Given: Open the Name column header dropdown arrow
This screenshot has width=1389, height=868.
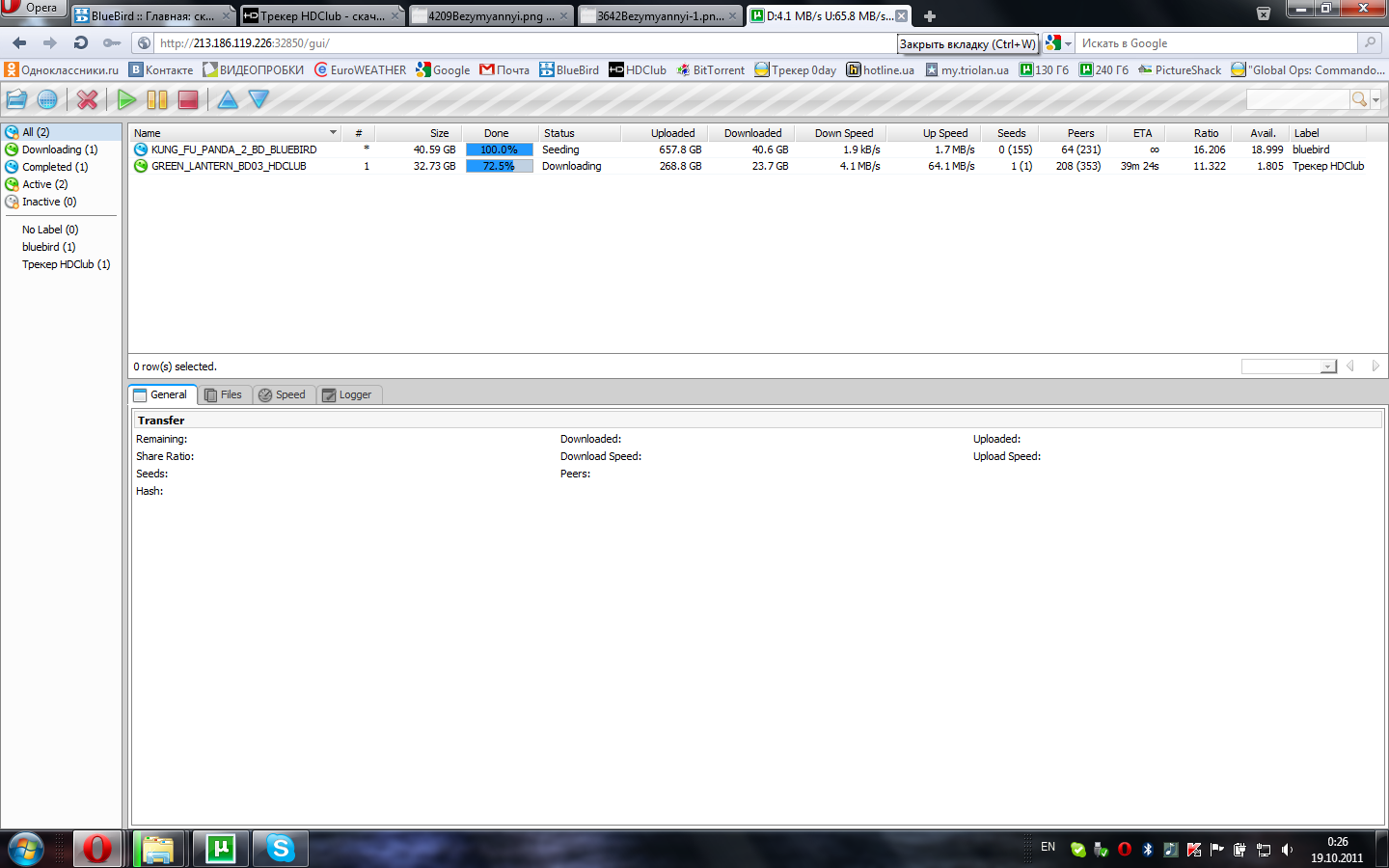Looking at the screenshot, I should [x=334, y=133].
